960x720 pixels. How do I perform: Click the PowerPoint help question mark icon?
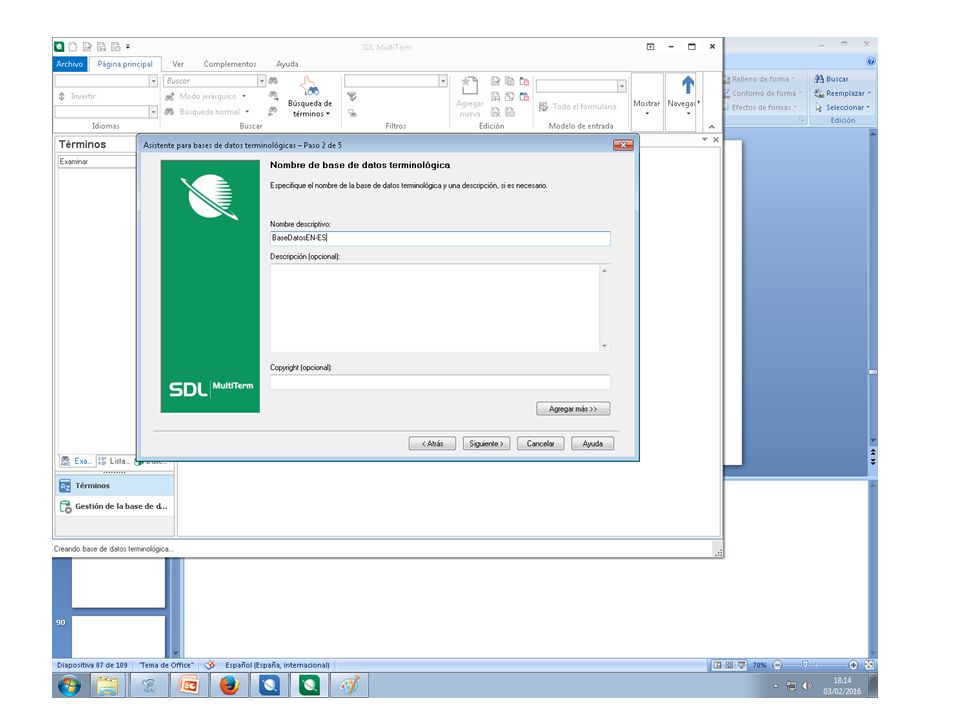pos(871,61)
